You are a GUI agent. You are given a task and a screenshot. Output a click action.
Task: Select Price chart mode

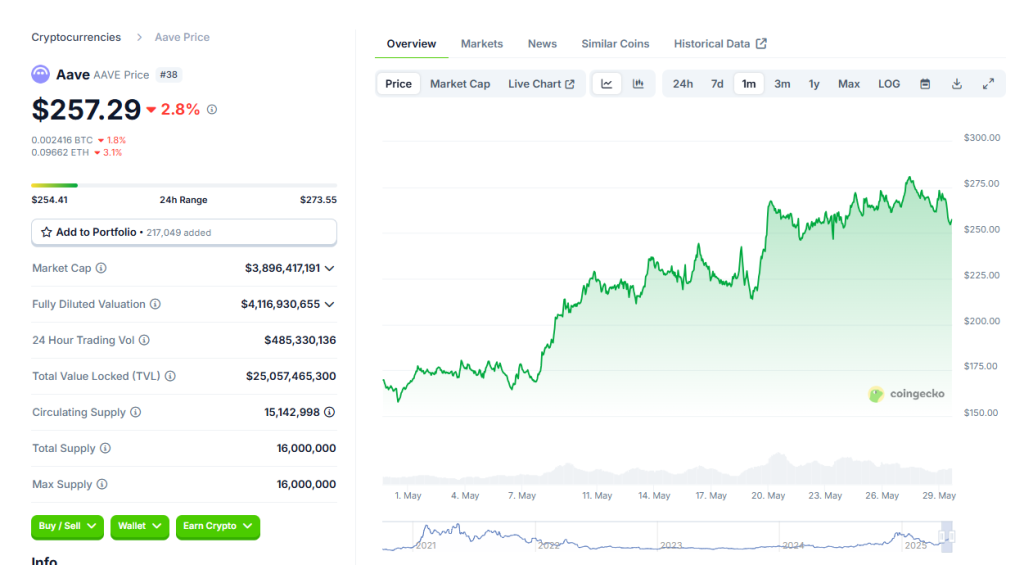pos(398,84)
